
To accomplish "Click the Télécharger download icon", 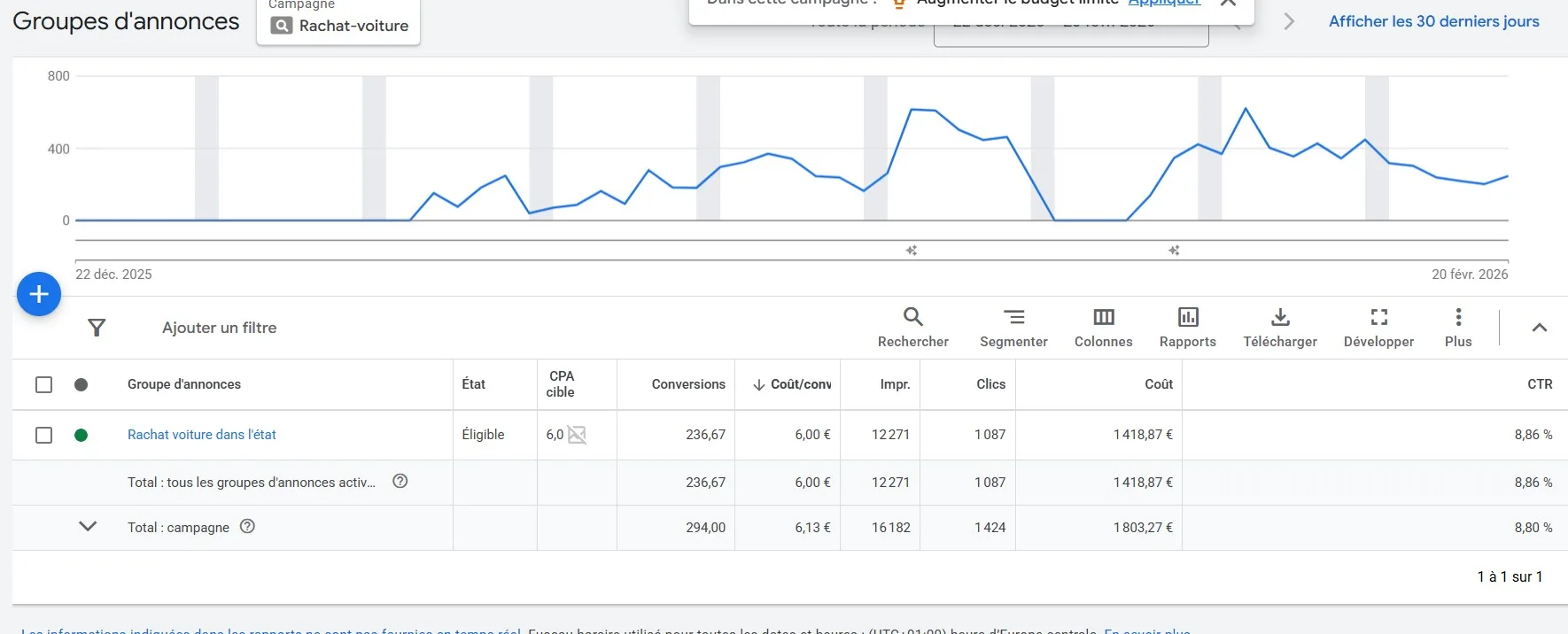I will click(1280, 317).
